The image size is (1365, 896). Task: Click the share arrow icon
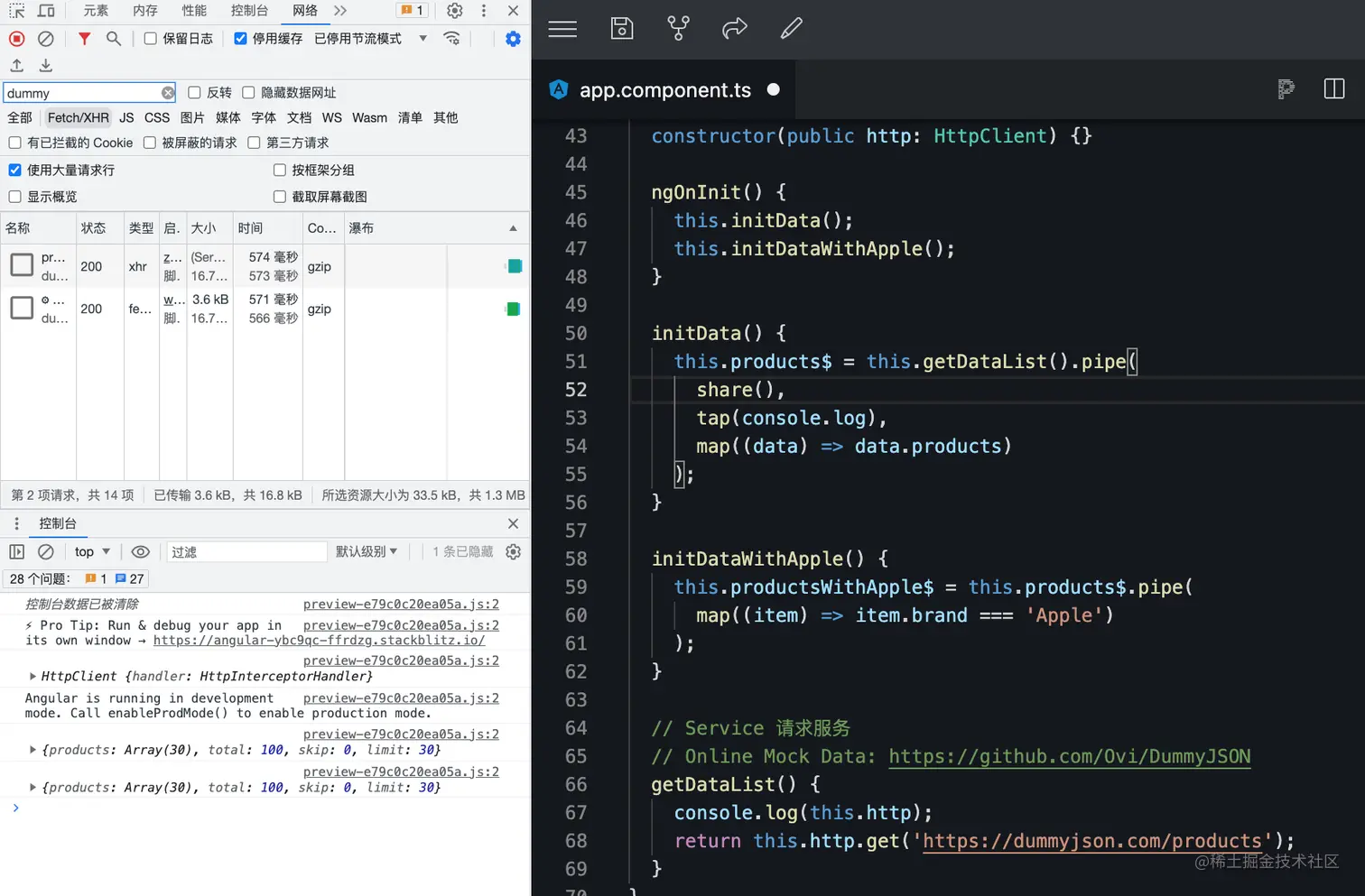735,28
